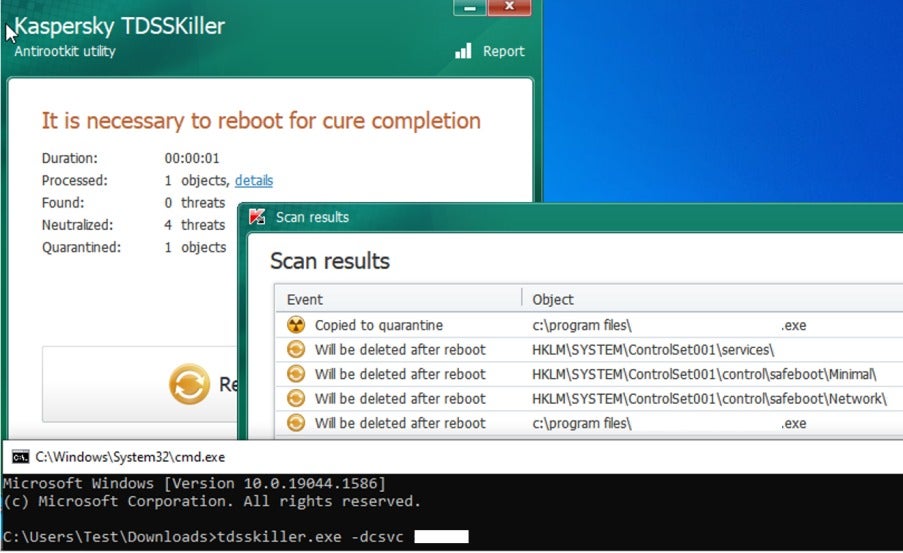Click the reboot icon on safeboot\Network row
Screen dimensions: 903x553
tap(296, 399)
